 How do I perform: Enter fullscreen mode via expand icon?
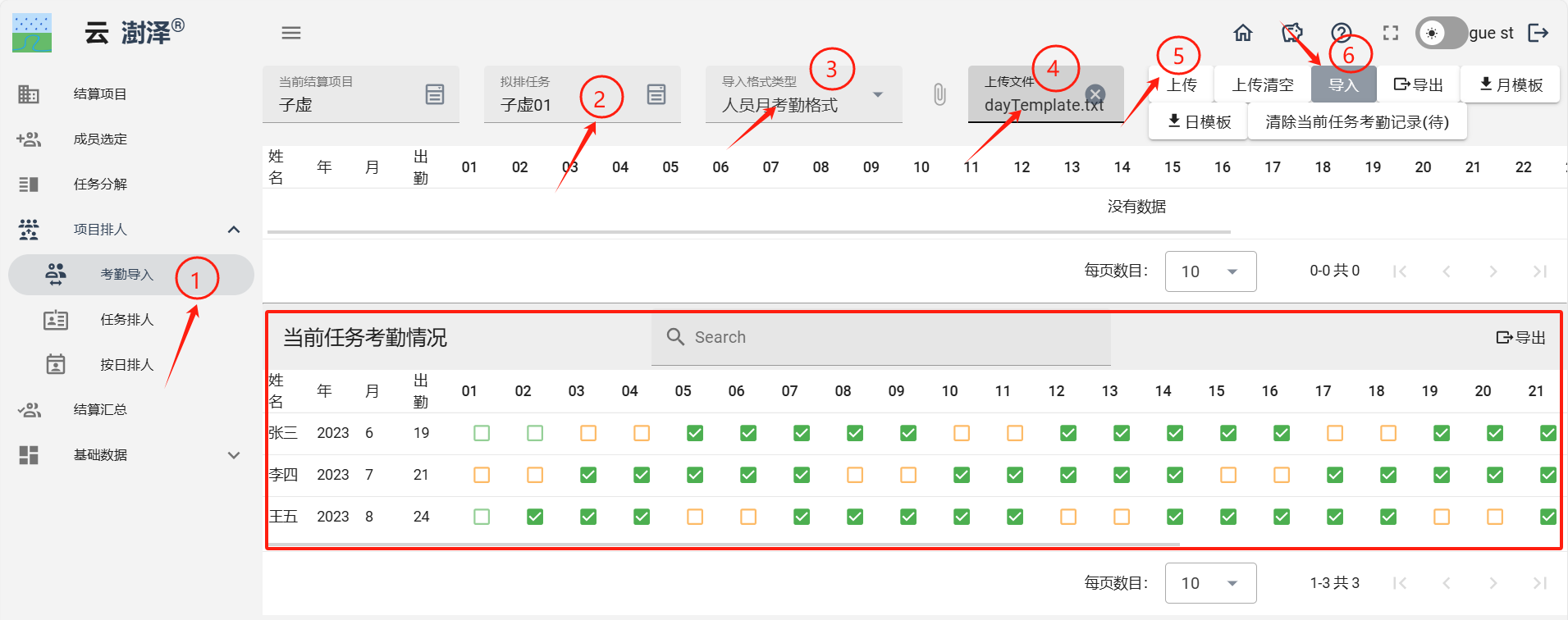click(1391, 33)
